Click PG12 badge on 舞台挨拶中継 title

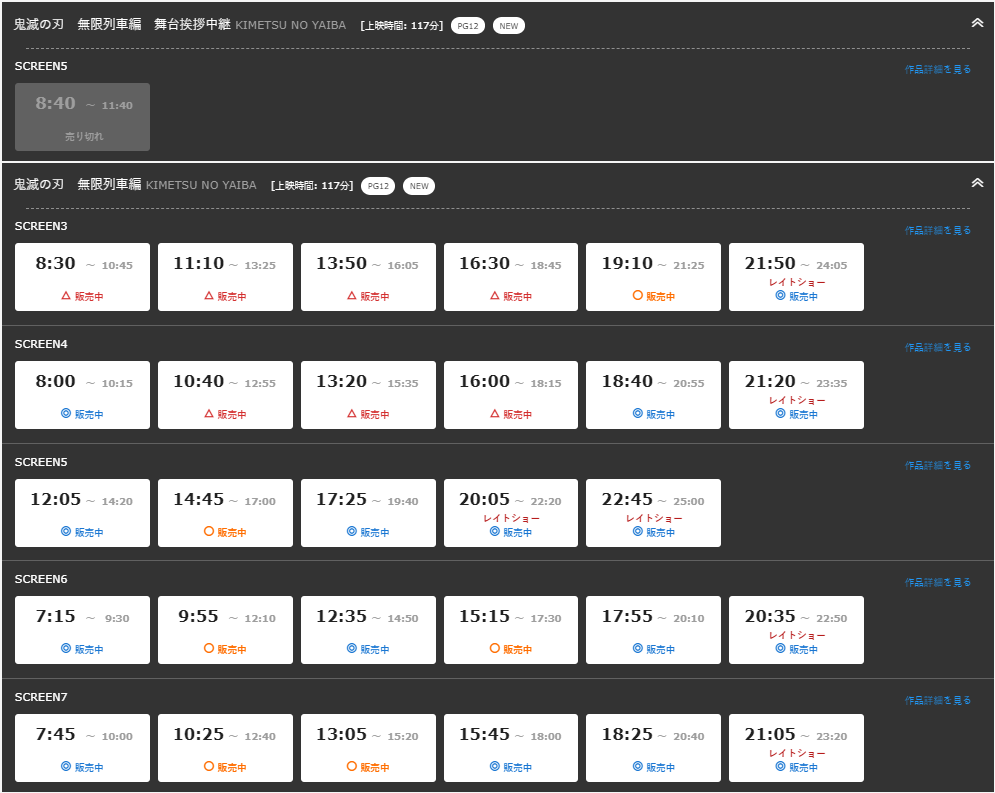point(468,26)
